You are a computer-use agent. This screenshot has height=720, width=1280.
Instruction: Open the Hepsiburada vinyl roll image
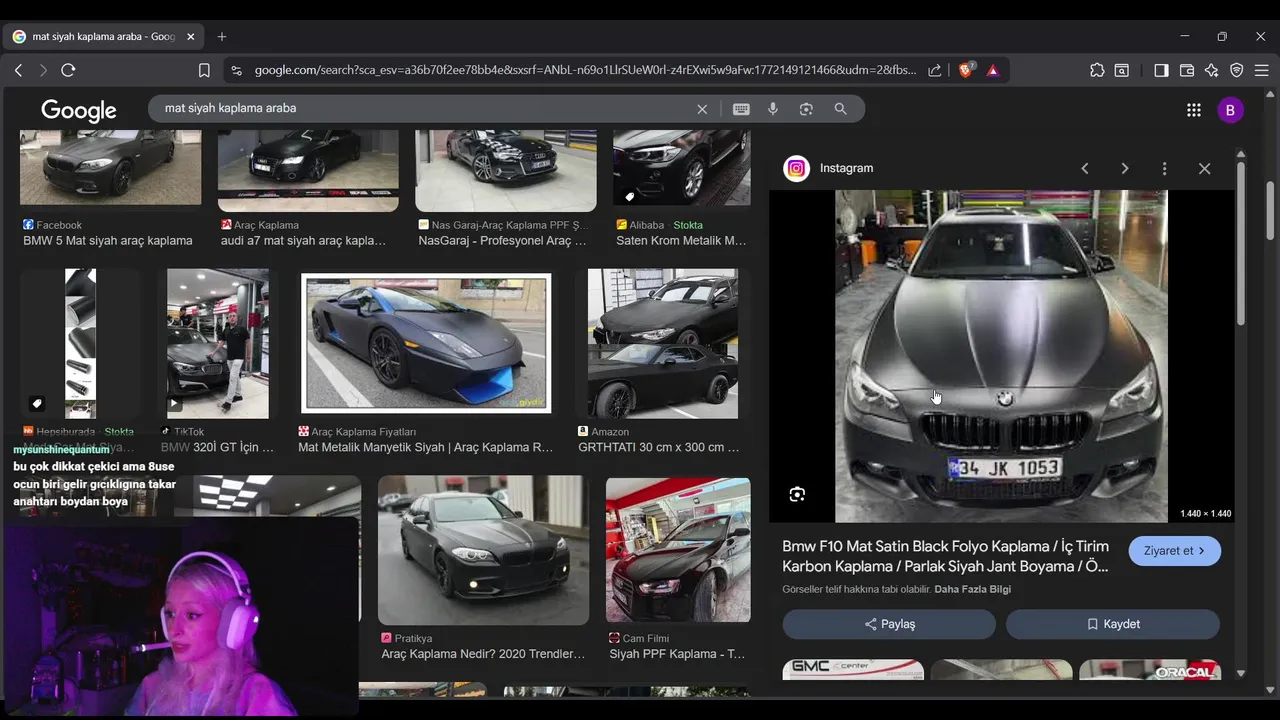[81, 343]
